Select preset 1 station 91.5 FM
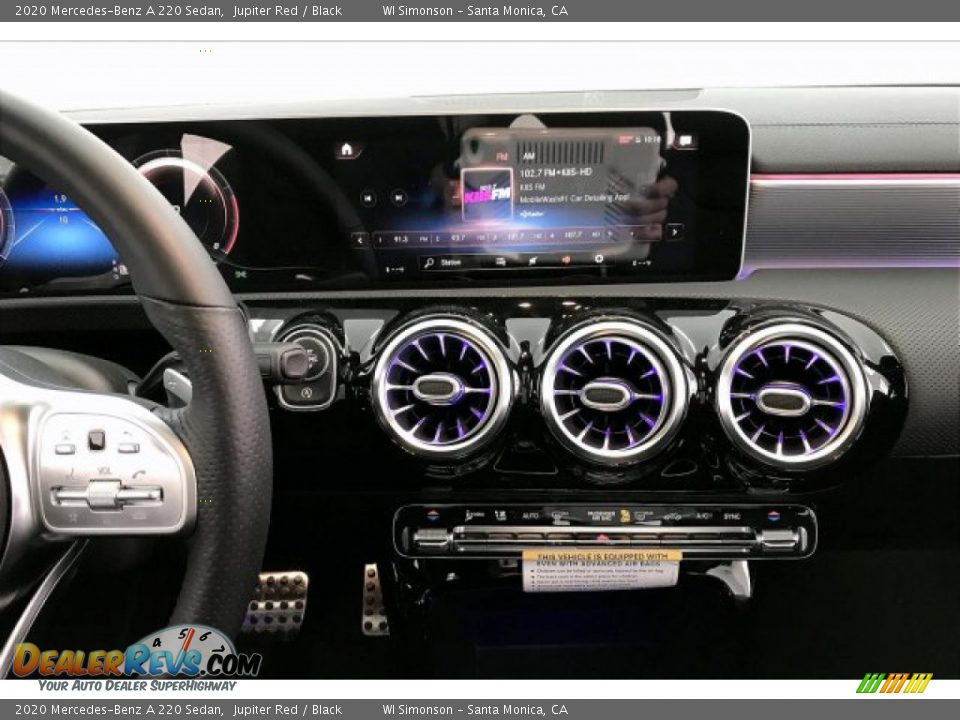This screenshot has width=960, height=720. pyautogui.click(x=402, y=239)
